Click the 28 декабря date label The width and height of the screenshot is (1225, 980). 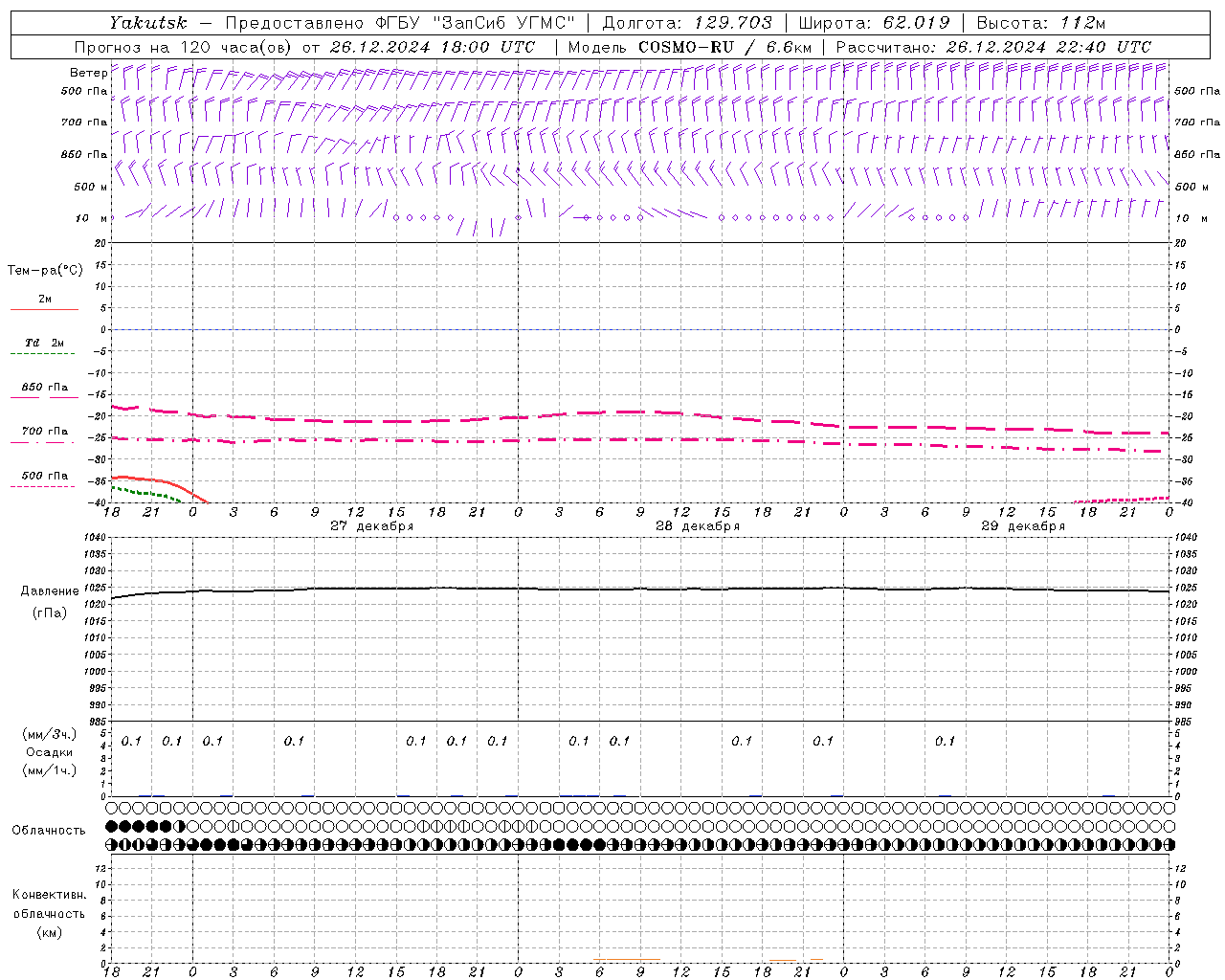coord(697,526)
